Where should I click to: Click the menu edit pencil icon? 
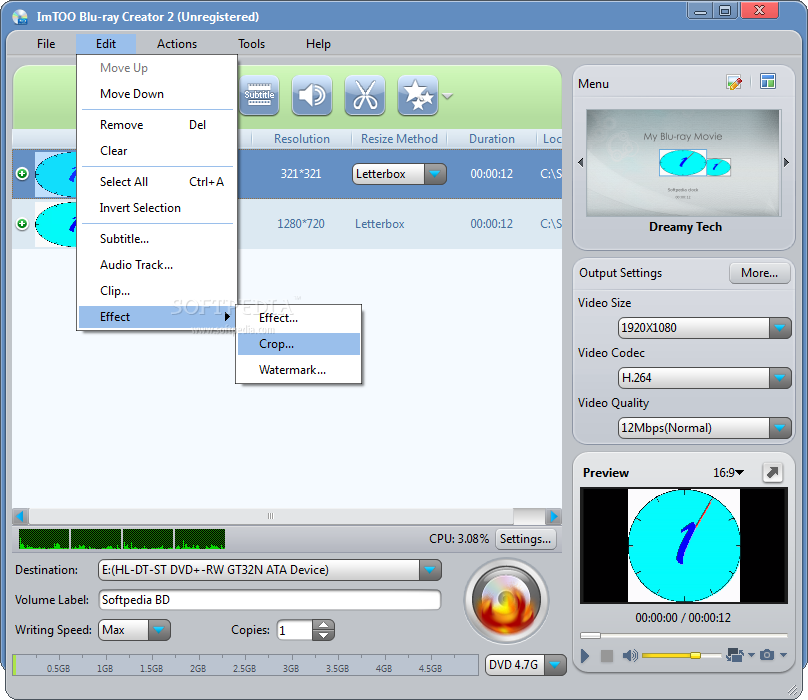point(734,82)
